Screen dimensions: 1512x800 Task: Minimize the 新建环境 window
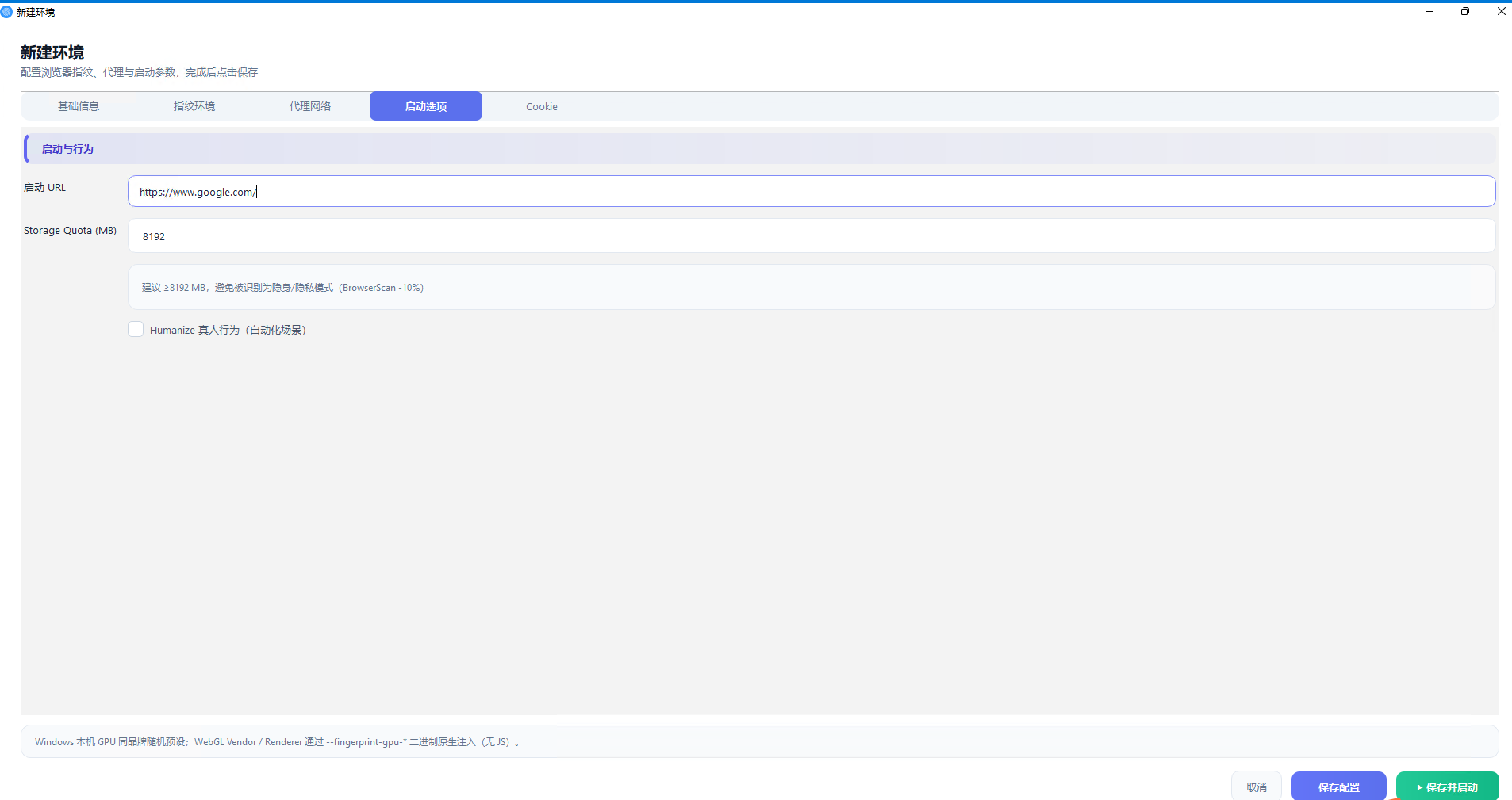(1429, 12)
